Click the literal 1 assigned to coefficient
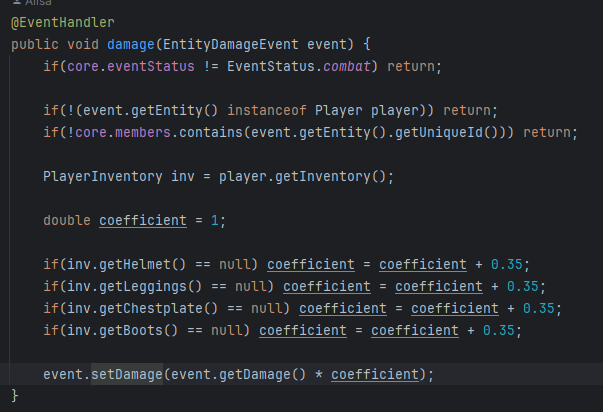Screen dimensions: 603x412 tap(215, 220)
